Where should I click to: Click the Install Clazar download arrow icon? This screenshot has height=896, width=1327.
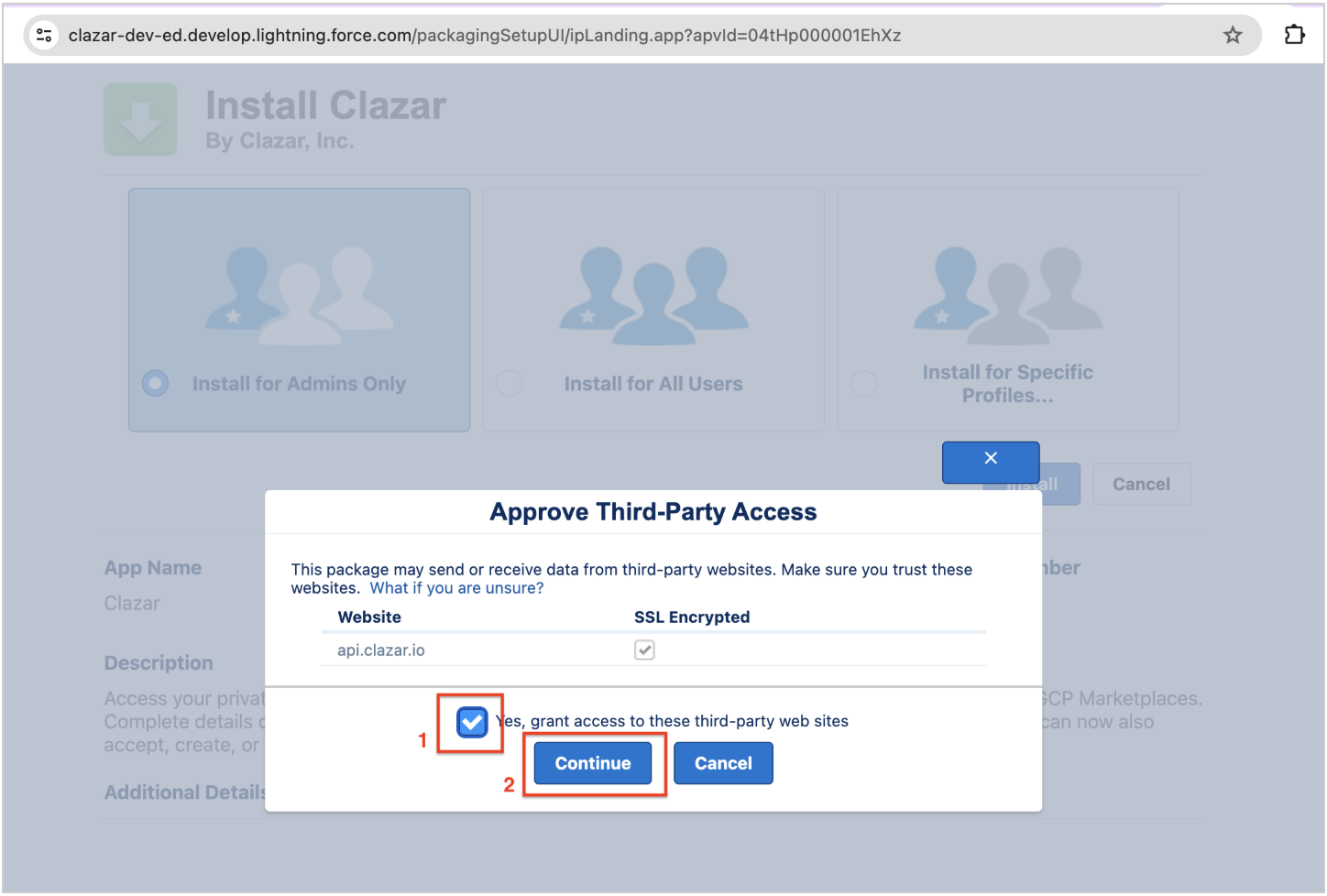pyautogui.click(x=140, y=119)
